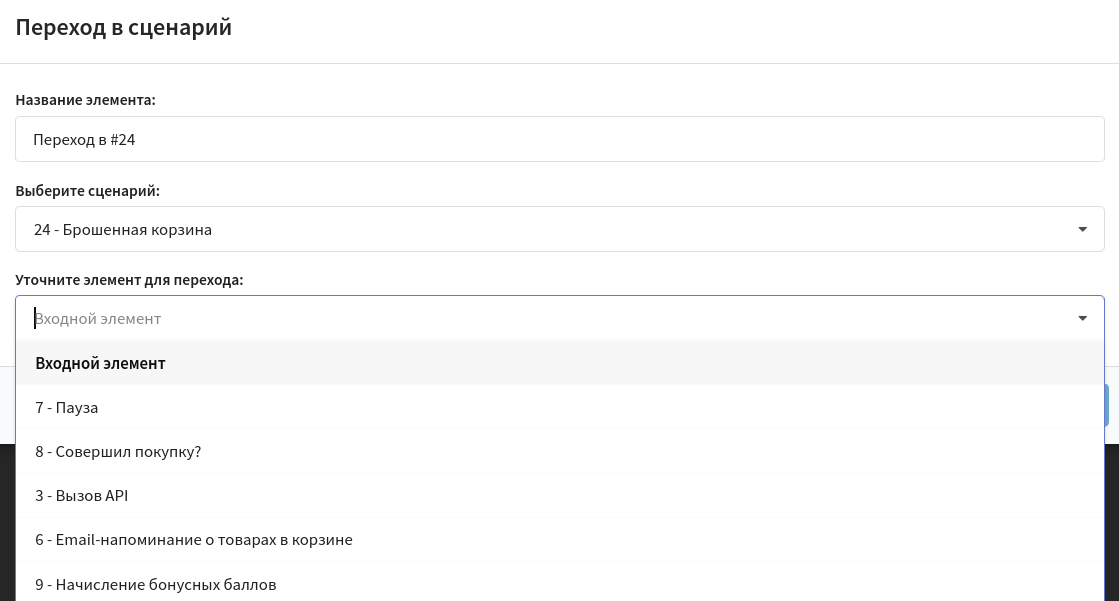1119x601 pixels.
Task: Click the 'Название элемента:' label
Action: [x=86, y=100]
